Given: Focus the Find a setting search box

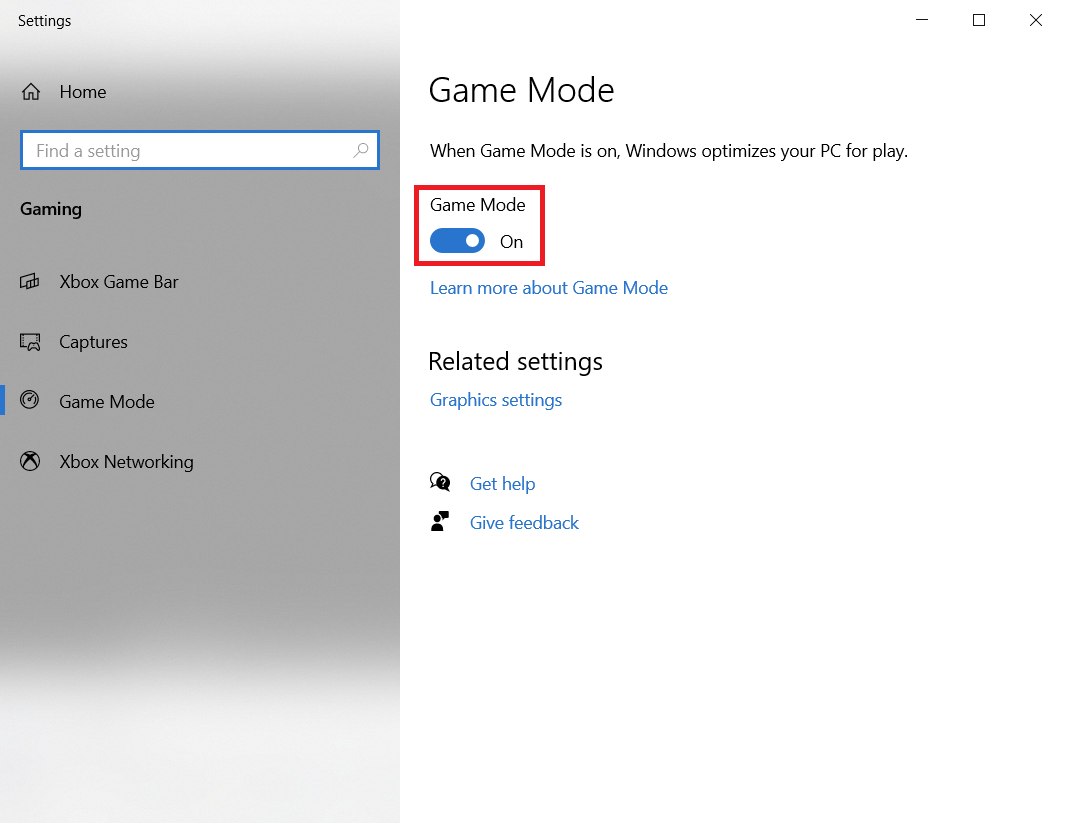Looking at the screenshot, I should point(200,150).
